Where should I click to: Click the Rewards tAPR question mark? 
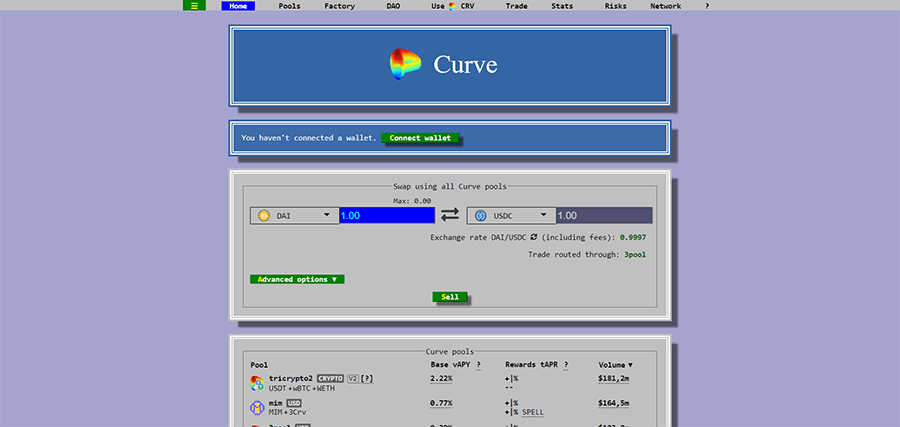tap(566, 365)
